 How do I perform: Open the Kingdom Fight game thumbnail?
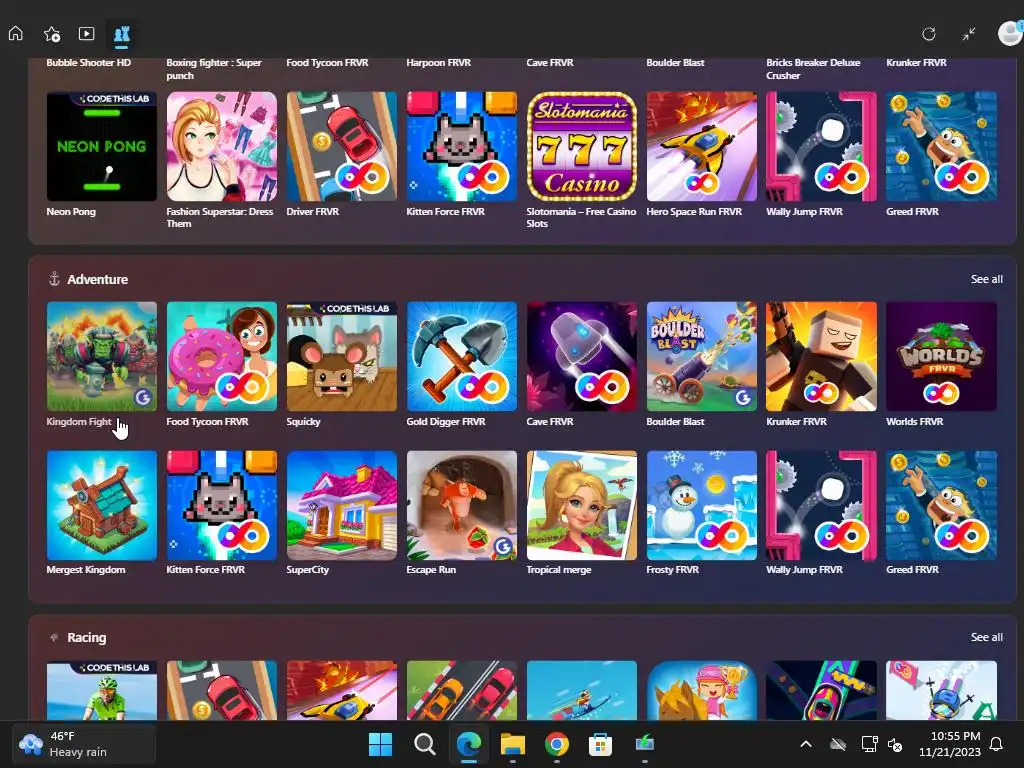(102, 357)
